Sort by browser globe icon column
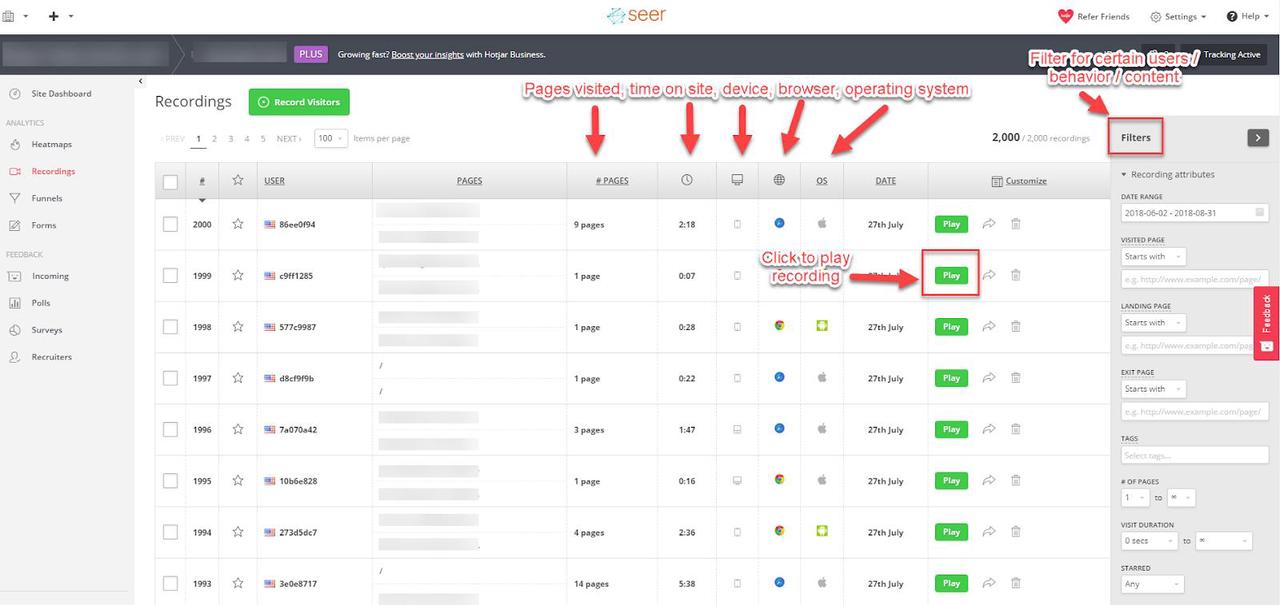This screenshot has height=605, width=1280. (x=779, y=180)
